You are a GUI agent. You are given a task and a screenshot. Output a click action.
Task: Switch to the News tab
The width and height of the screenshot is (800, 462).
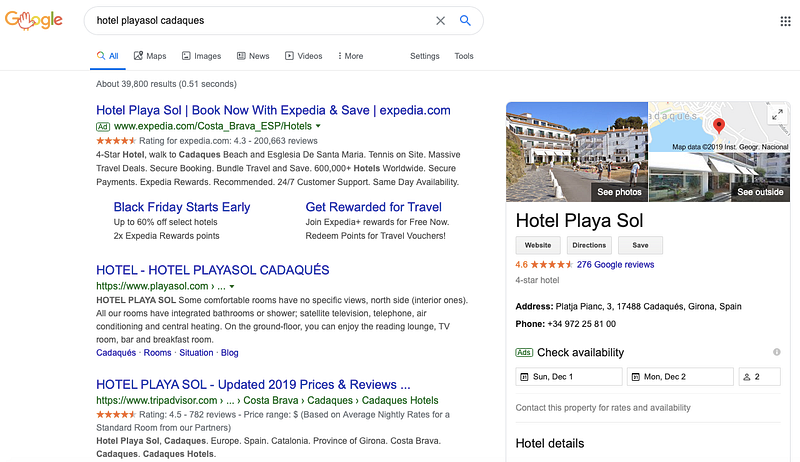(x=253, y=56)
